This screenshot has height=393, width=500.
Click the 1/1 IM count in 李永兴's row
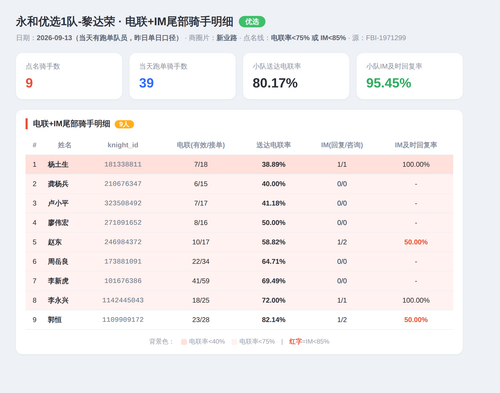point(342,300)
